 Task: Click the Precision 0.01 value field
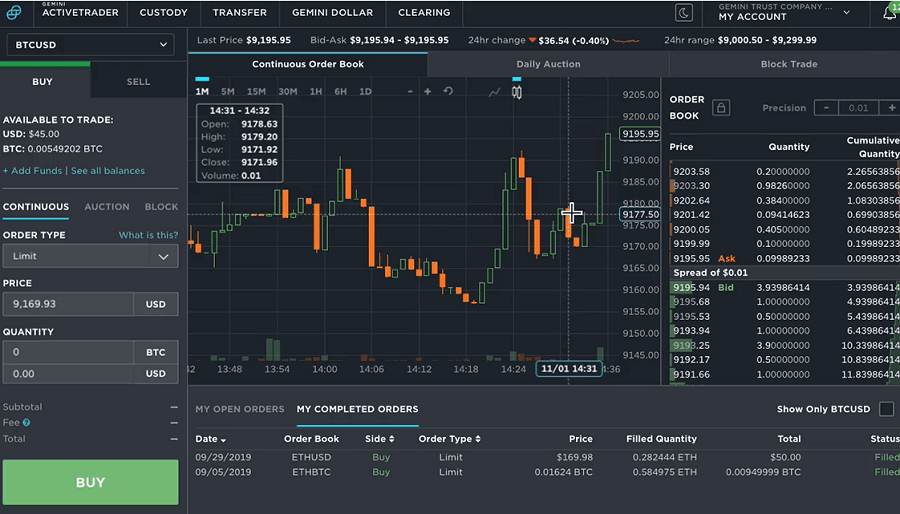(x=859, y=108)
